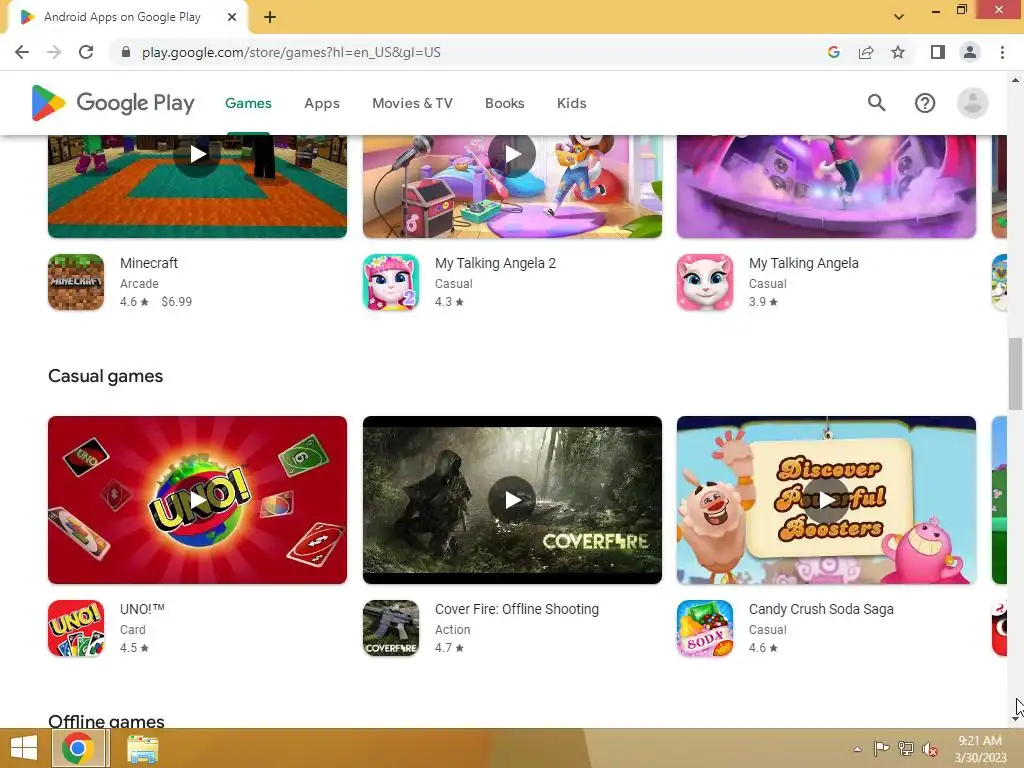This screenshot has height=768, width=1024.
Task: Go back with the browser back arrow
Action: click(x=22, y=52)
